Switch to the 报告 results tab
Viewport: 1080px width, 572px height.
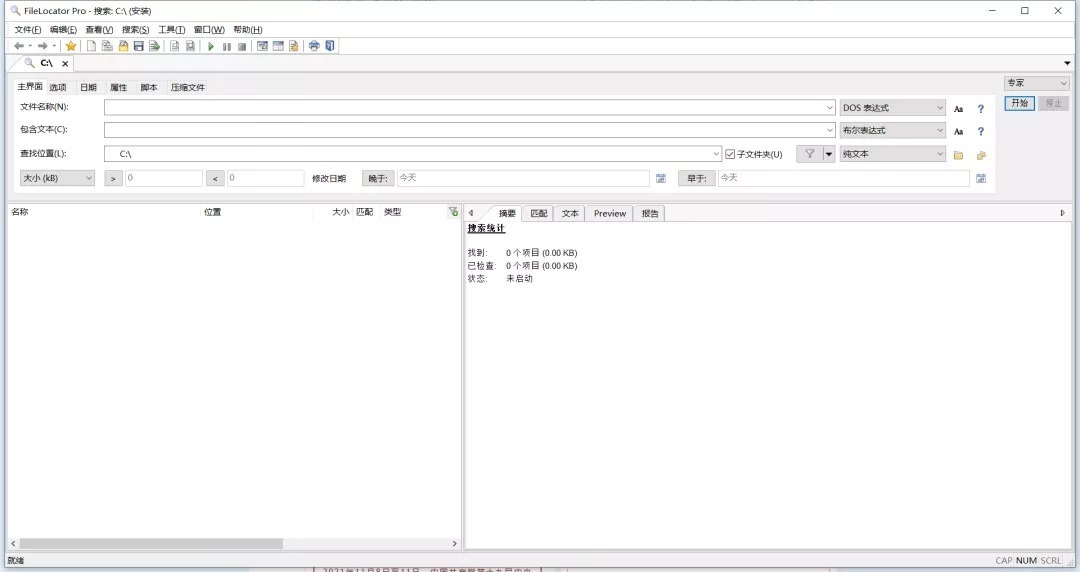650,213
